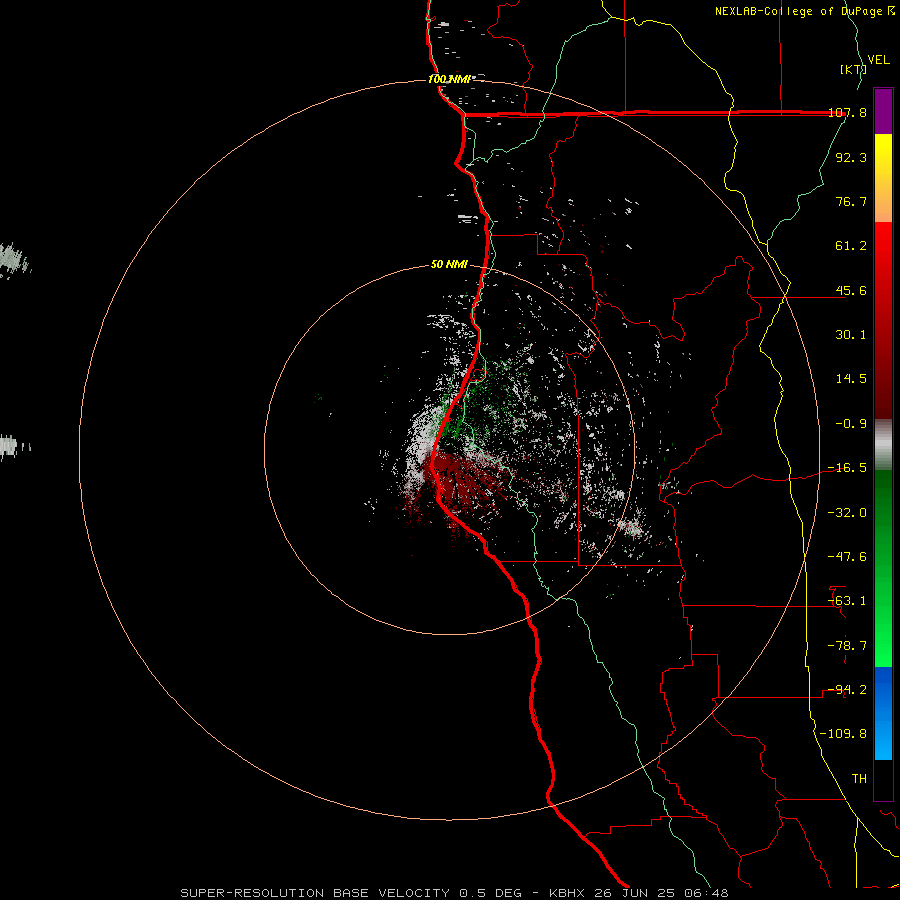Click the 92.3 legend value
This screenshot has height=900, width=900.
(851, 157)
